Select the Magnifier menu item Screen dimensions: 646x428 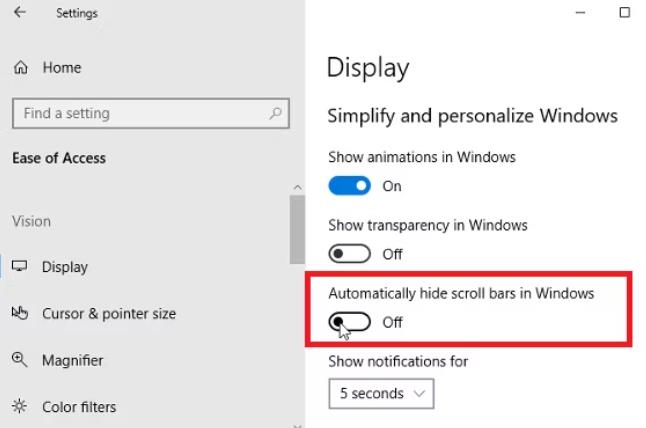pos(73,360)
